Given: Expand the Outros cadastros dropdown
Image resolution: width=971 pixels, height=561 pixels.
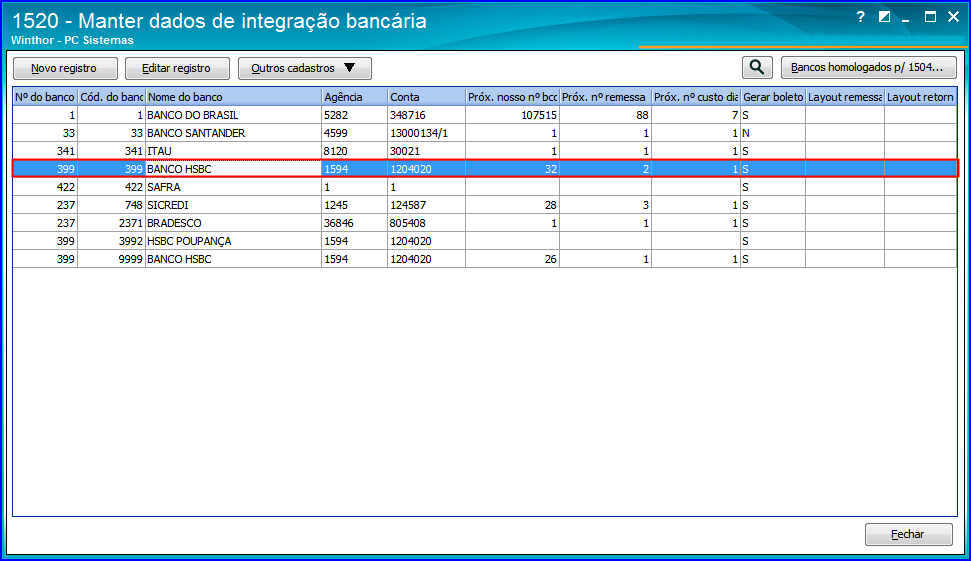Looking at the screenshot, I should (x=305, y=68).
